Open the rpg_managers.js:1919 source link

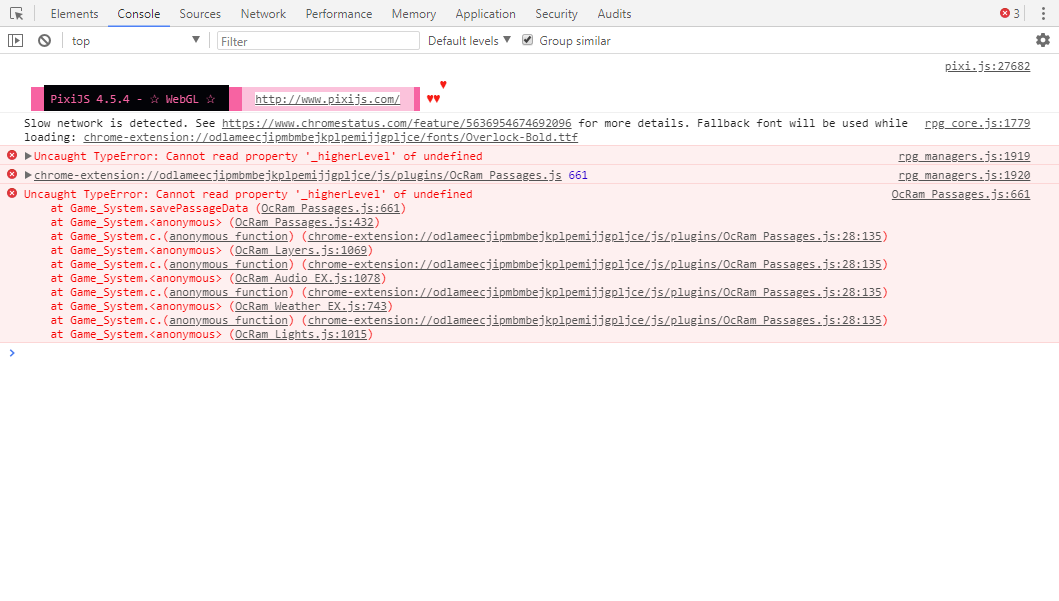click(x=964, y=156)
